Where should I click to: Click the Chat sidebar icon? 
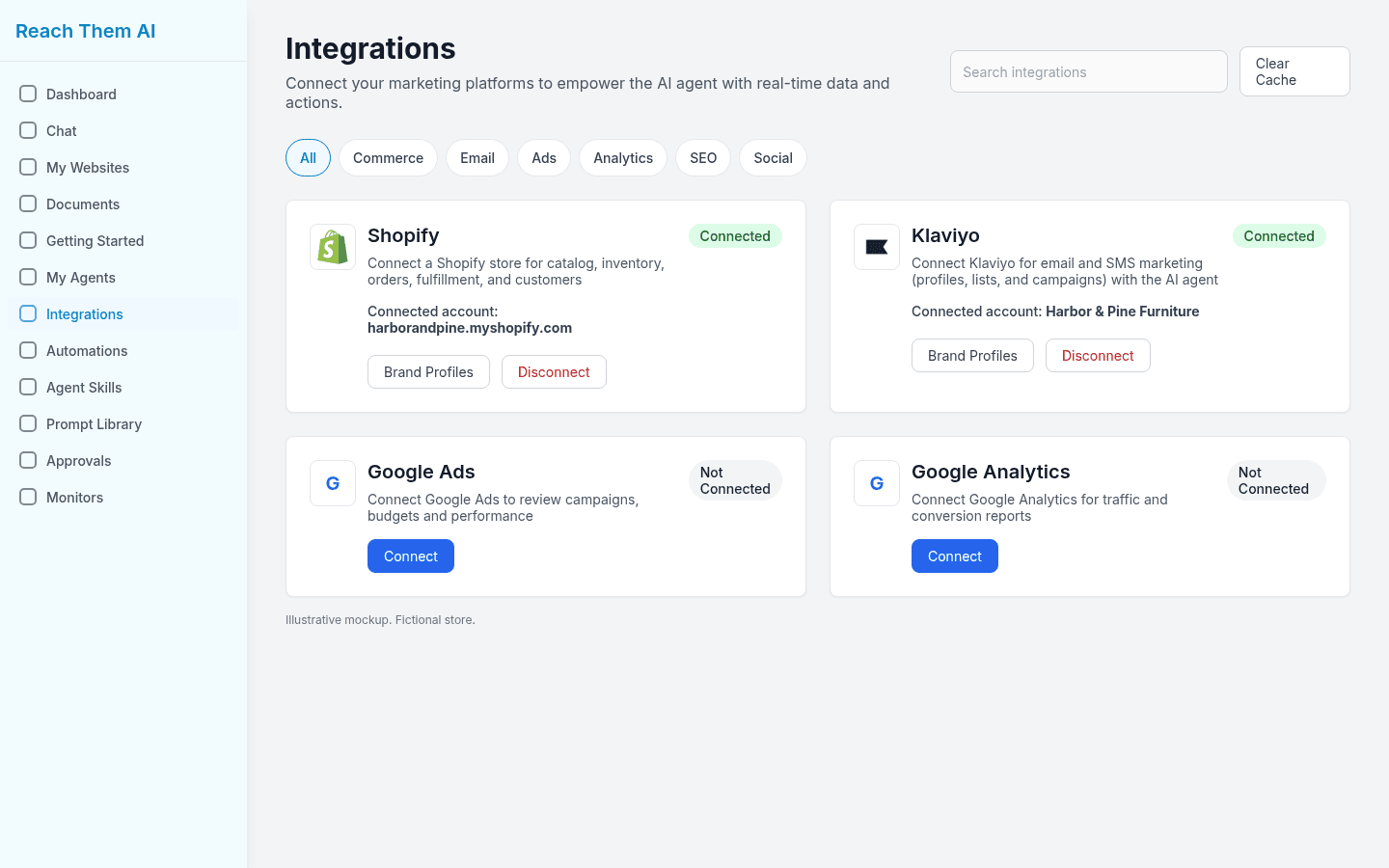28,130
